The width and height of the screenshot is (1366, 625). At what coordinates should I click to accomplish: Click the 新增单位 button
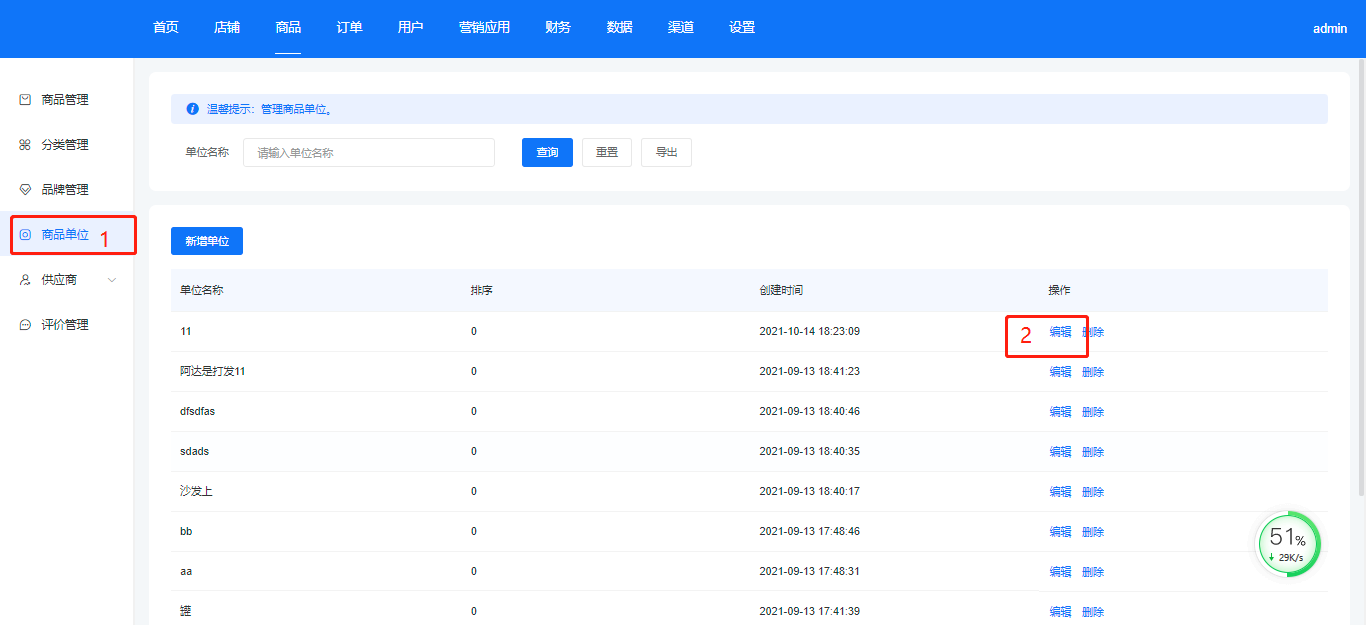click(x=207, y=241)
